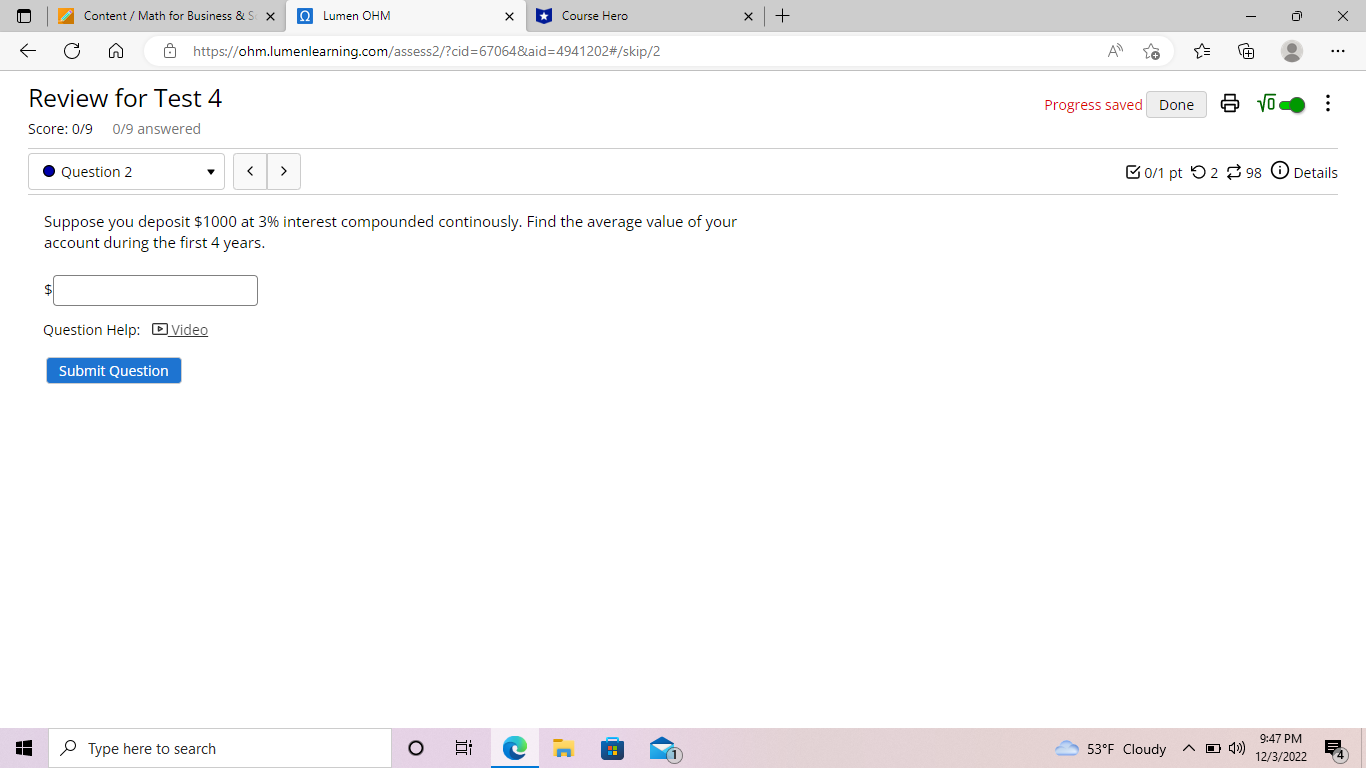1366x768 pixels.
Task: Open the Windows Start menu
Action: point(24,748)
